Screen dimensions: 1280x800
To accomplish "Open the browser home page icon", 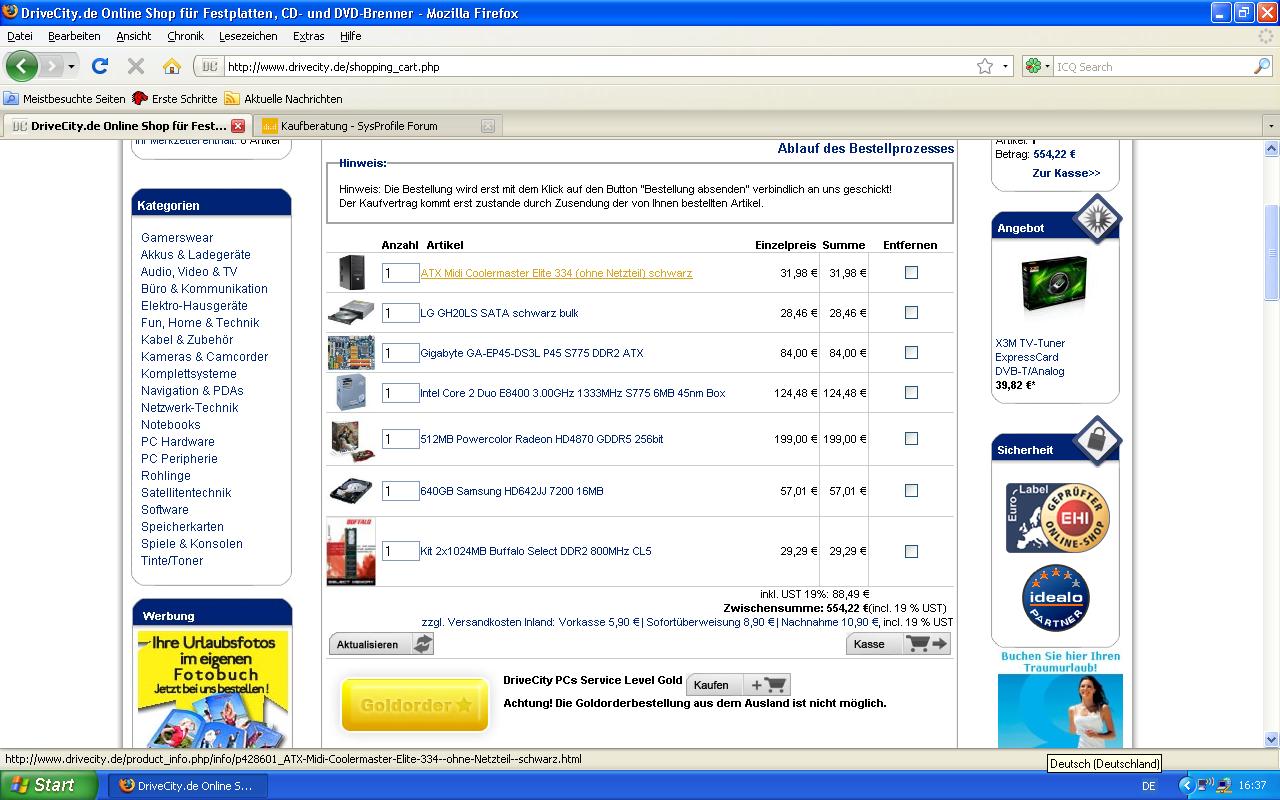I will [x=172, y=67].
